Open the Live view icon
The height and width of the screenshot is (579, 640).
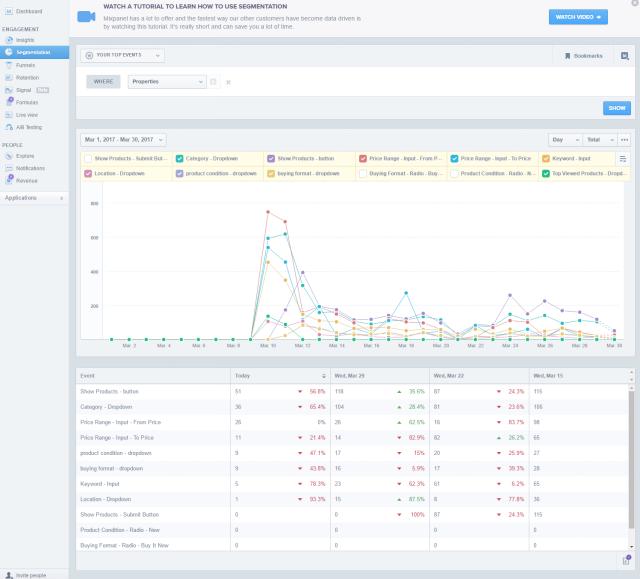click(x=10, y=115)
